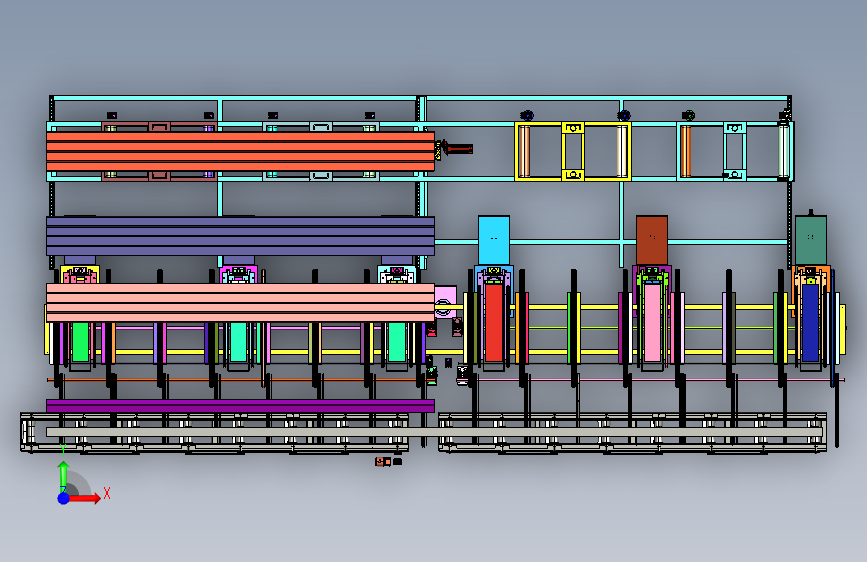Select the cyan rectangular box
The height and width of the screenshot is (562, 867).
(494, 241)
